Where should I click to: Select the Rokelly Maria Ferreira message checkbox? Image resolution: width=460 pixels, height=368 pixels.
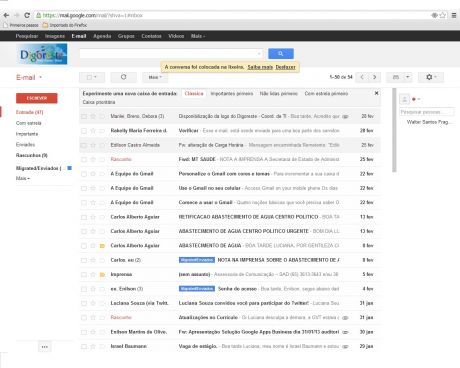[84, 131]
